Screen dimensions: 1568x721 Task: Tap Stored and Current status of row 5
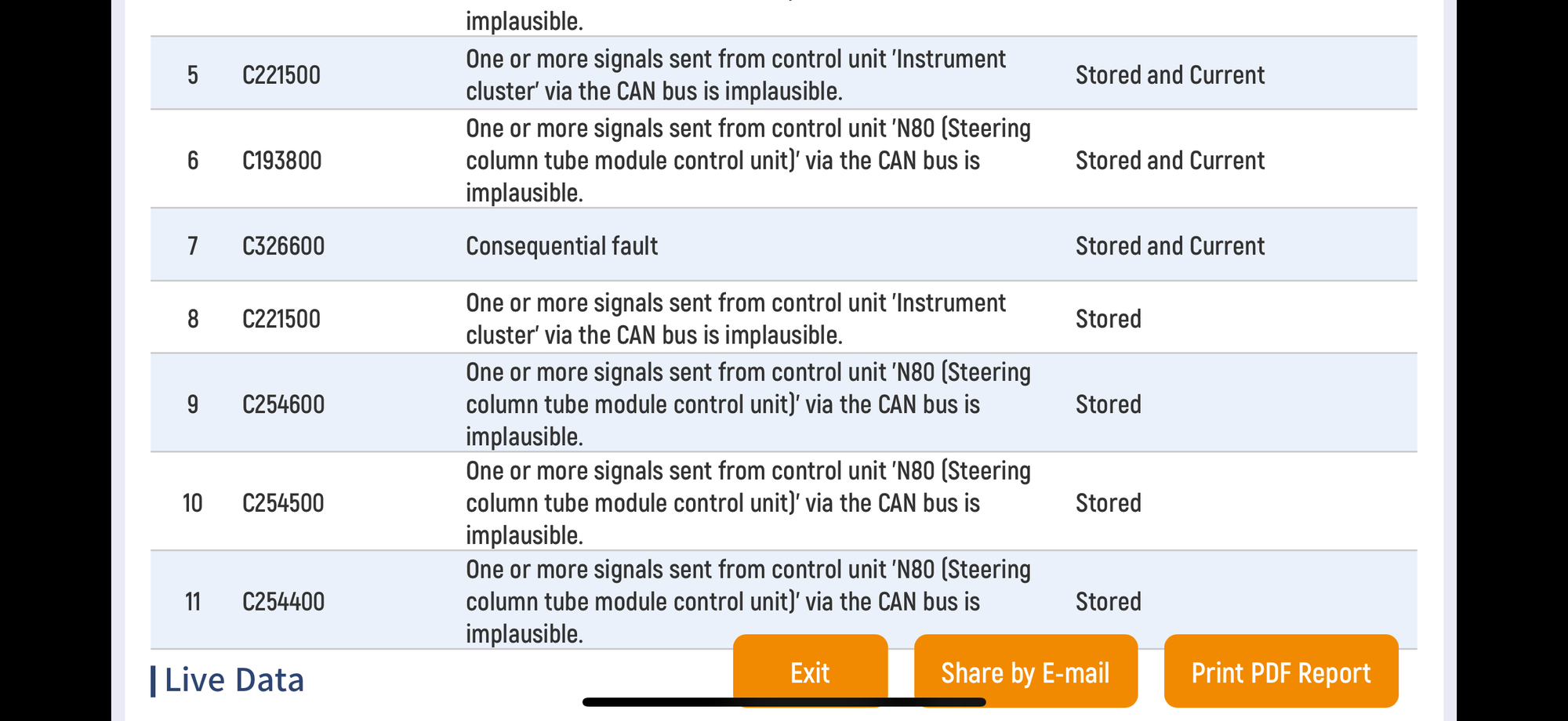click(1170, 75)
